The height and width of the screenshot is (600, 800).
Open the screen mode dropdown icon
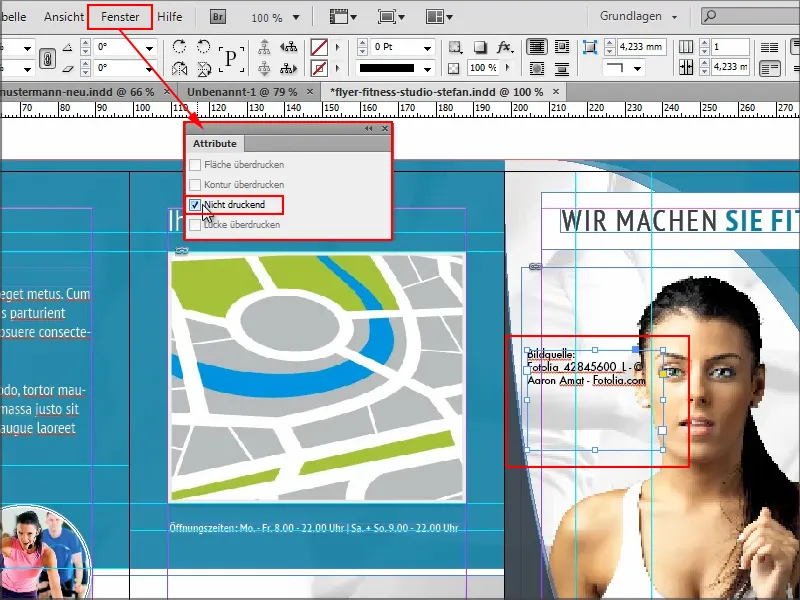[x=391, y=17]
